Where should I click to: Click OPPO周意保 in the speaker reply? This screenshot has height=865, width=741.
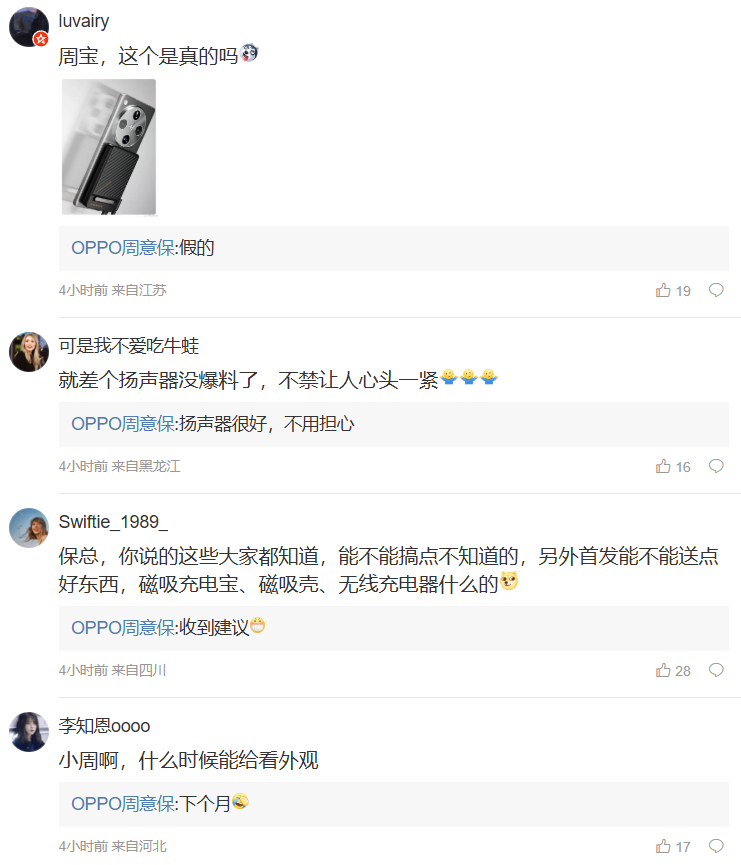[122, 424]
